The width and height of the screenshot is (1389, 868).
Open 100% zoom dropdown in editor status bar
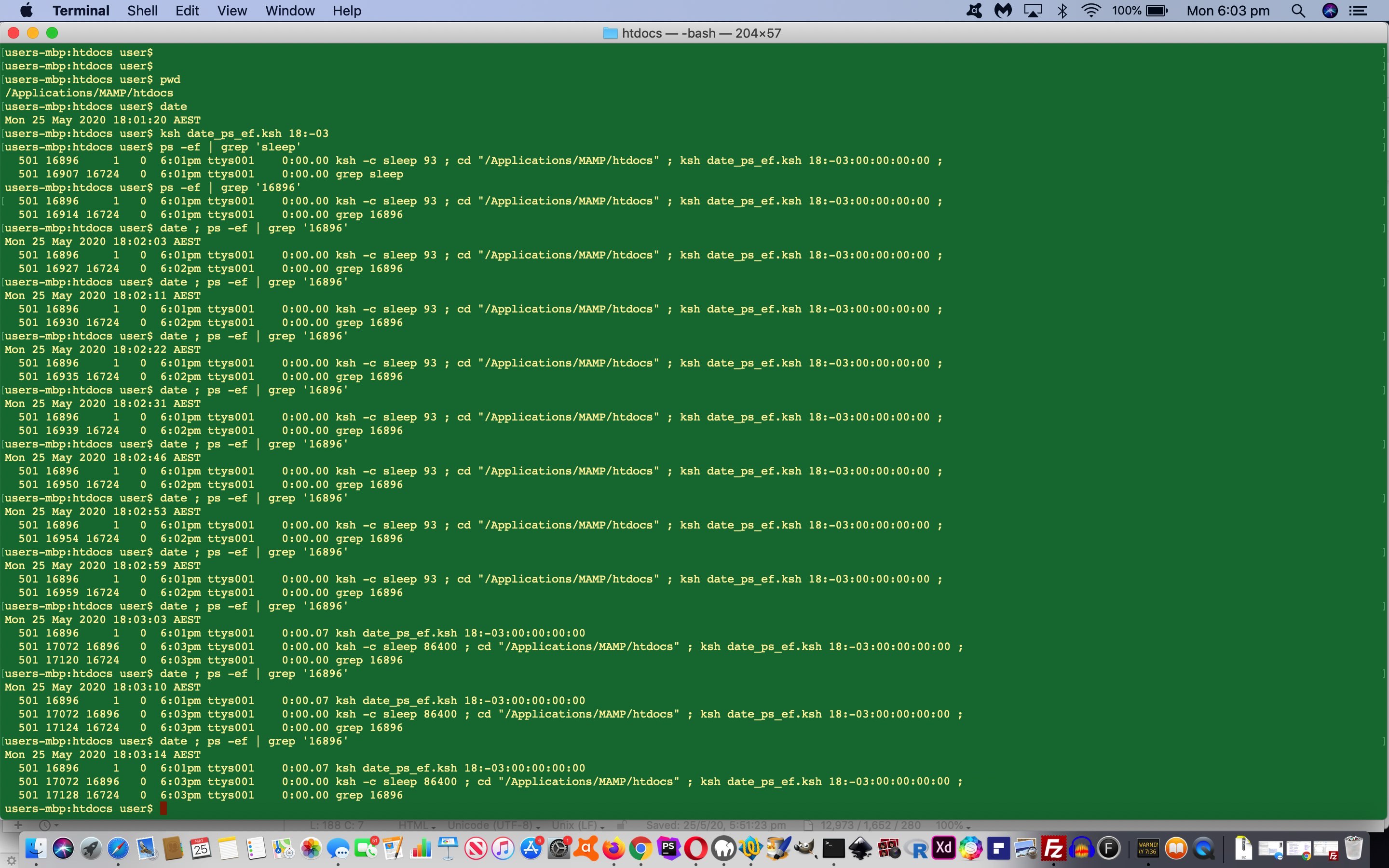tap(953, 825)
